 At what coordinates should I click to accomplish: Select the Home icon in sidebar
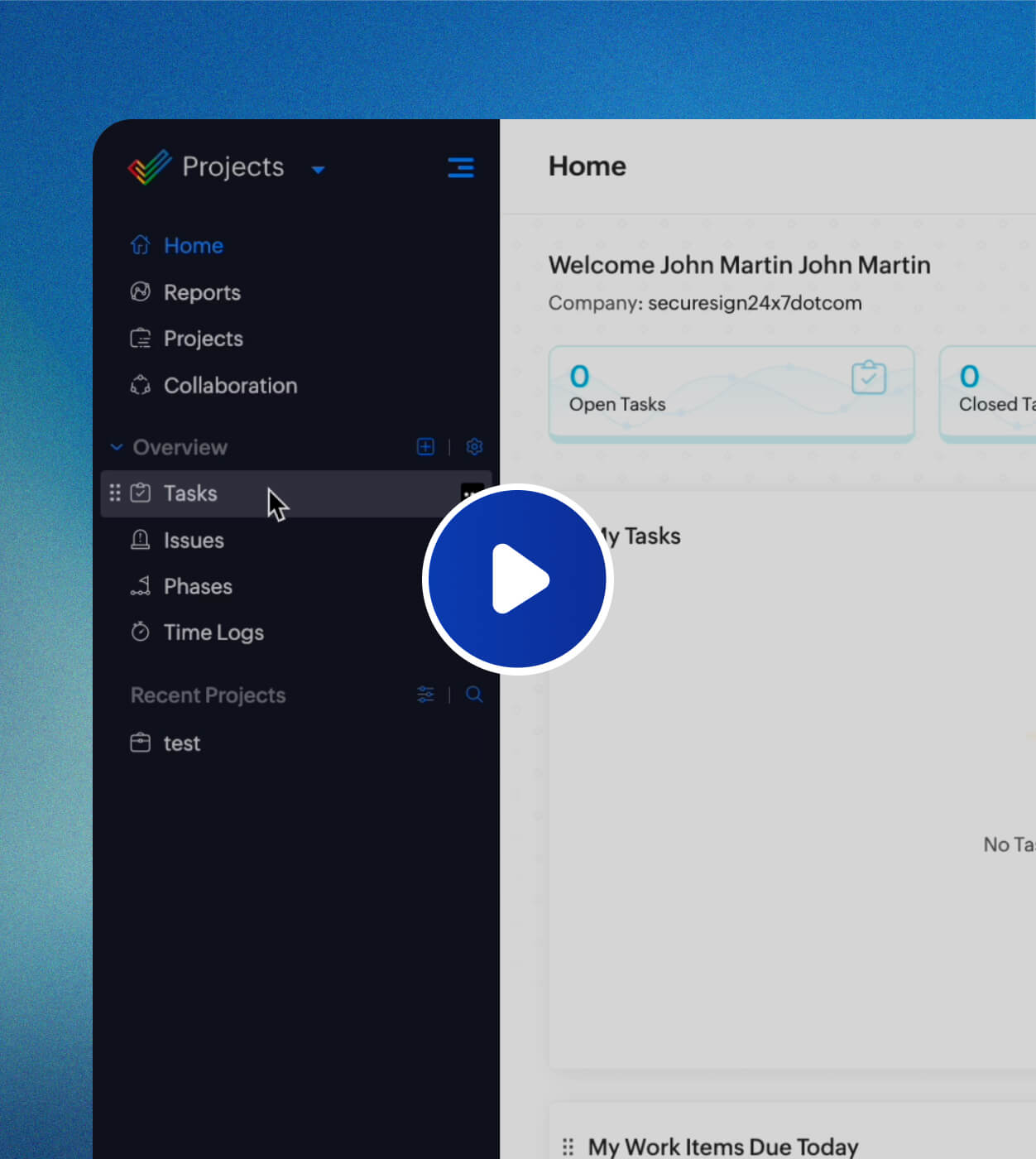[x=140, y=245]
